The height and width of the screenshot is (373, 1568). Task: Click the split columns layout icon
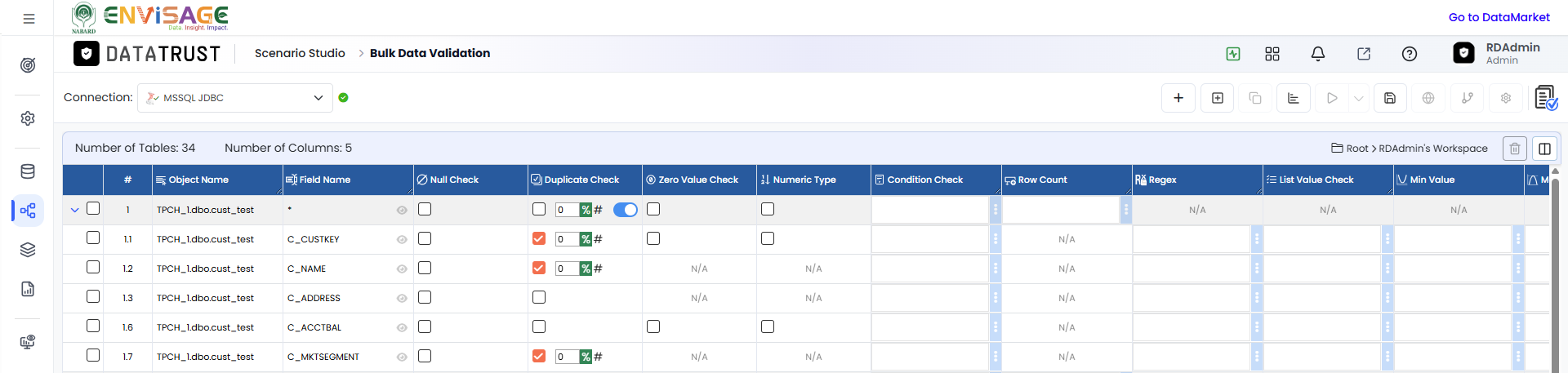click(1544, 149)
